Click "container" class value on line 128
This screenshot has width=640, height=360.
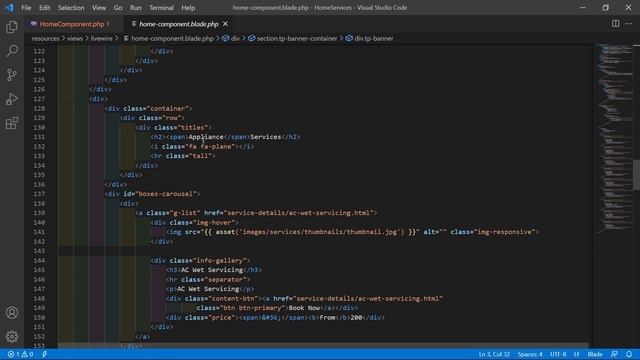tap(168, 109)
